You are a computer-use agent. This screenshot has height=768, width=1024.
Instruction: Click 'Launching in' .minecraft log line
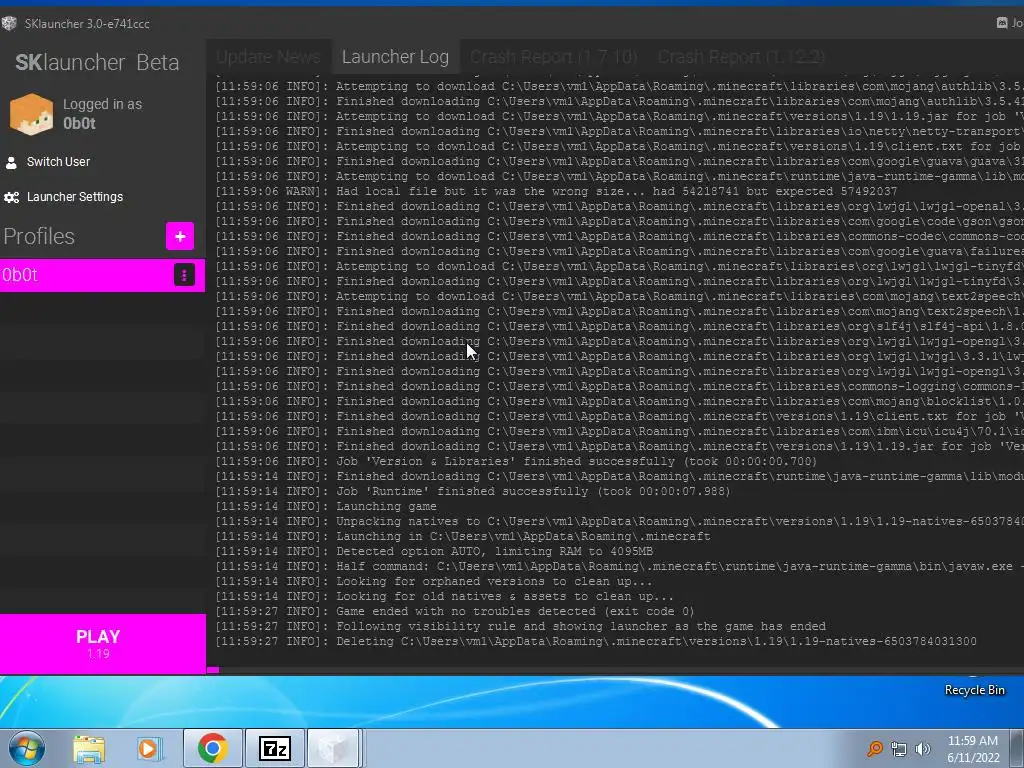(x=463, y=536)
